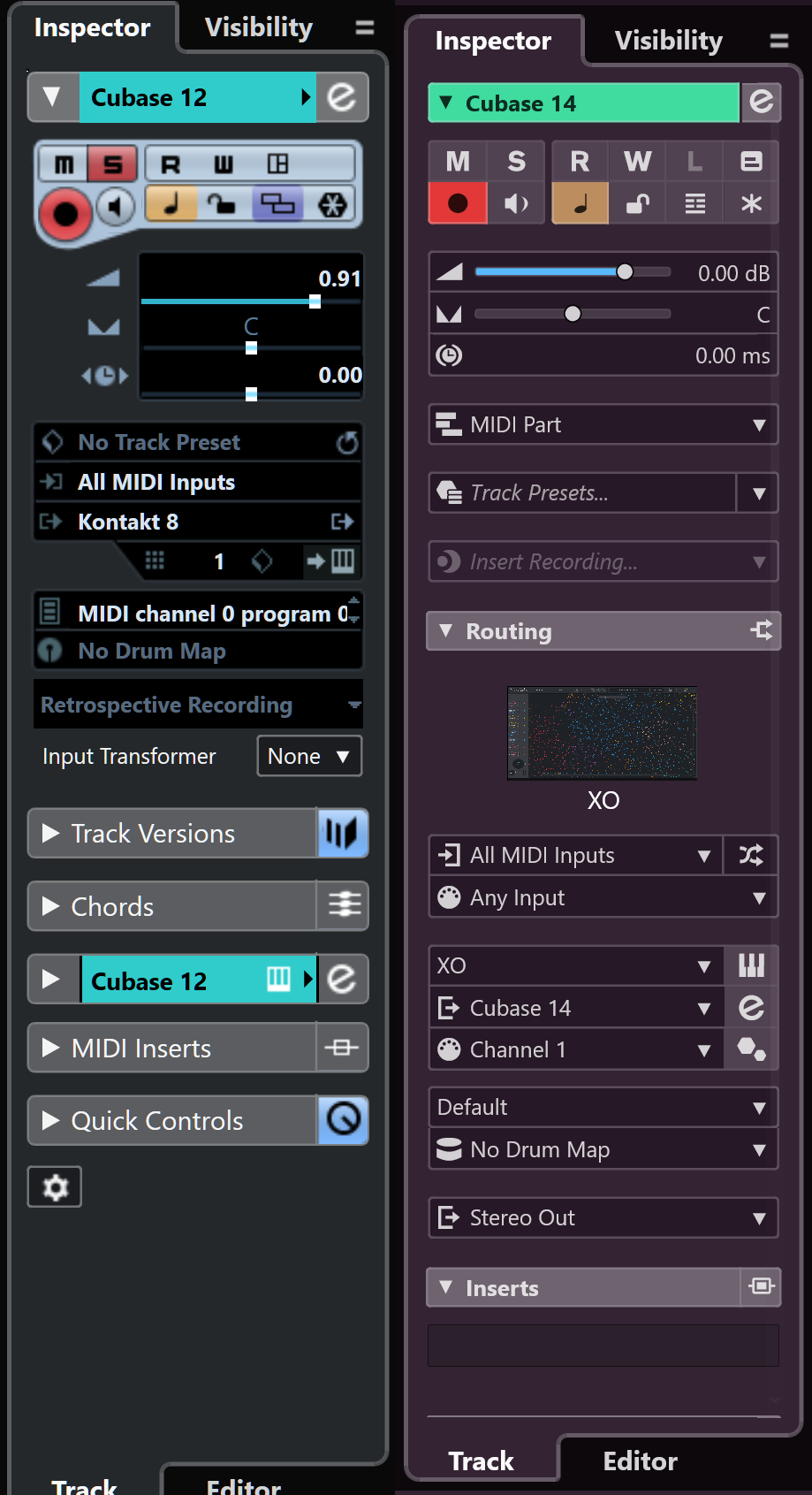
Task: Open Retrospective Recording dropdown
Action: click(x=198, y=705)
